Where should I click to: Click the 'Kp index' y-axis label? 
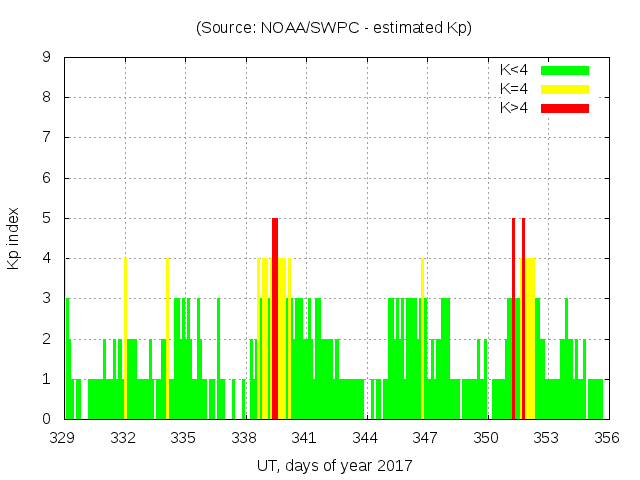pyautogui.click(x=14, y=238)
